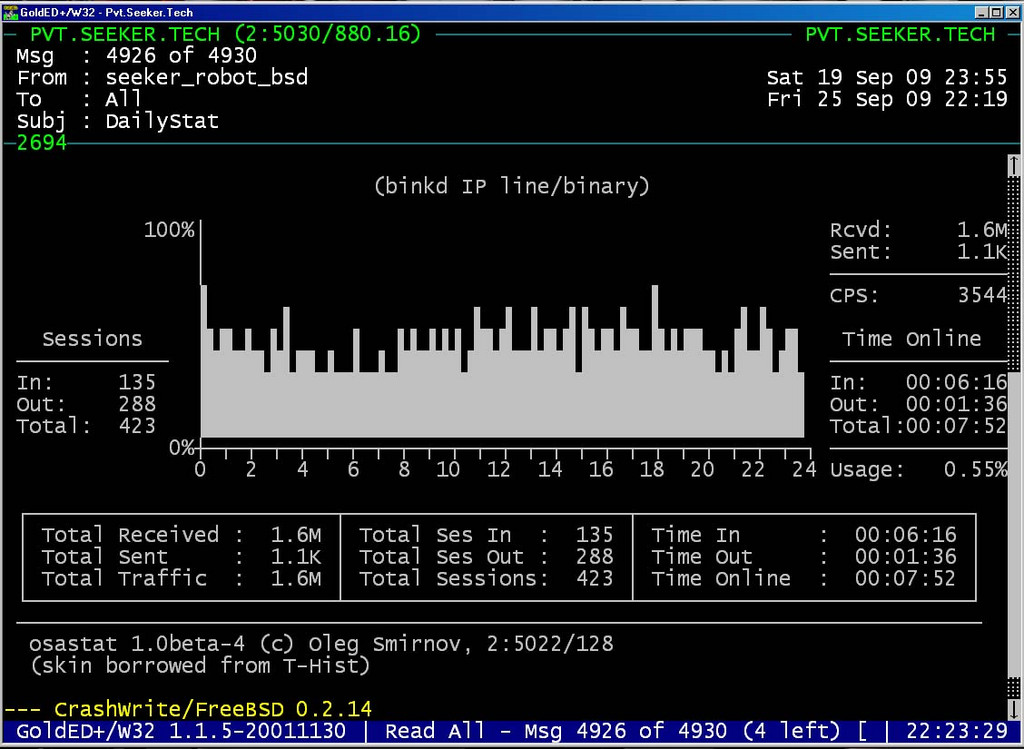
Task: Click the clock in the status bar
Action: [x=966, y=731]
